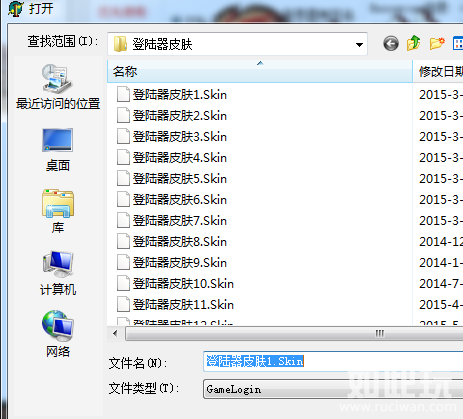Sort by the 修改日期 column header
This screenshot has width=463, height=419.
[x=439, y=71]
